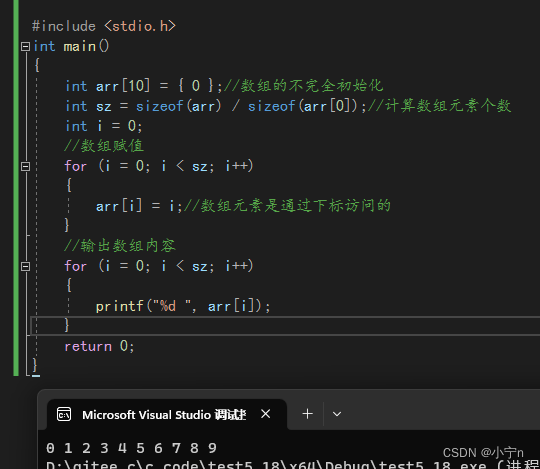Viewport: 540px width, 469px height.
Task: Click the terminal tab console icon
Action: pyautogui.click(x=64, y=414)
